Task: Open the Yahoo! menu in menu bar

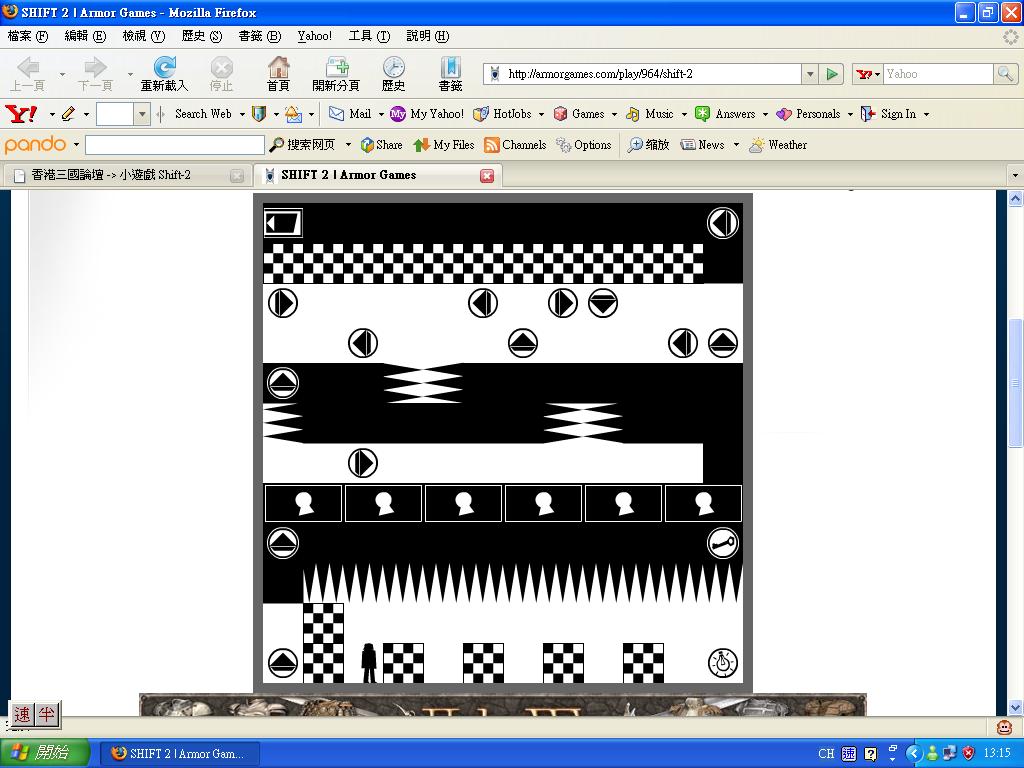Action: [x=314, y=36]
